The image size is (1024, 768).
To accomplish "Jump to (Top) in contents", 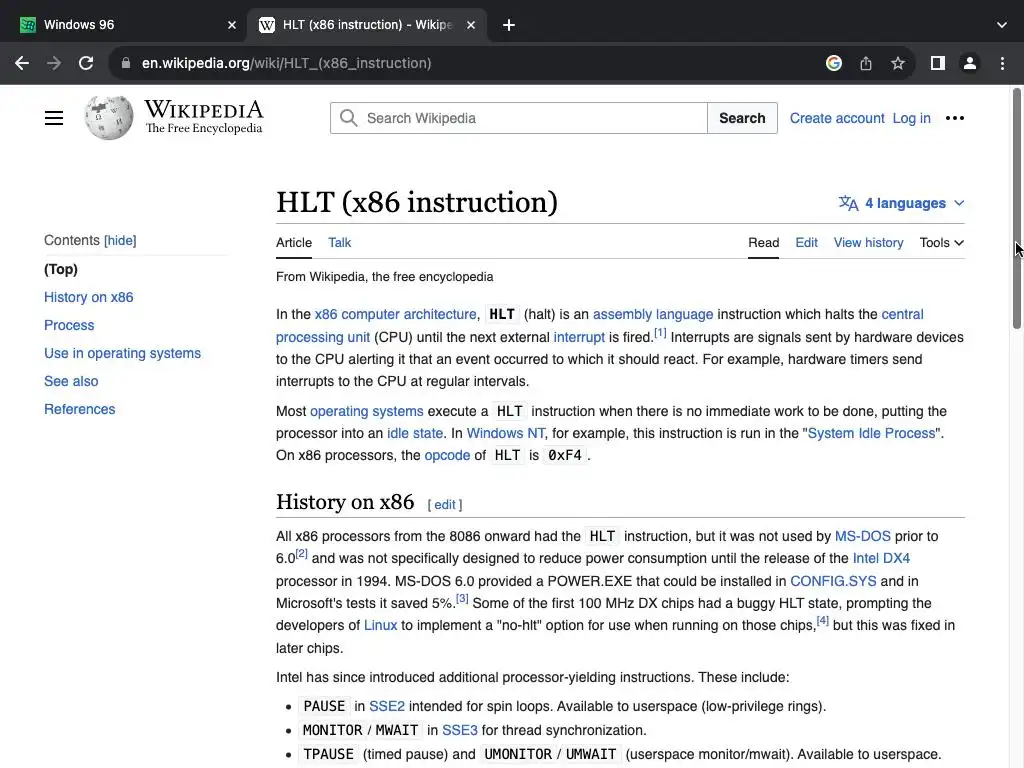I will pyautogui.click(x=61, y=269).
